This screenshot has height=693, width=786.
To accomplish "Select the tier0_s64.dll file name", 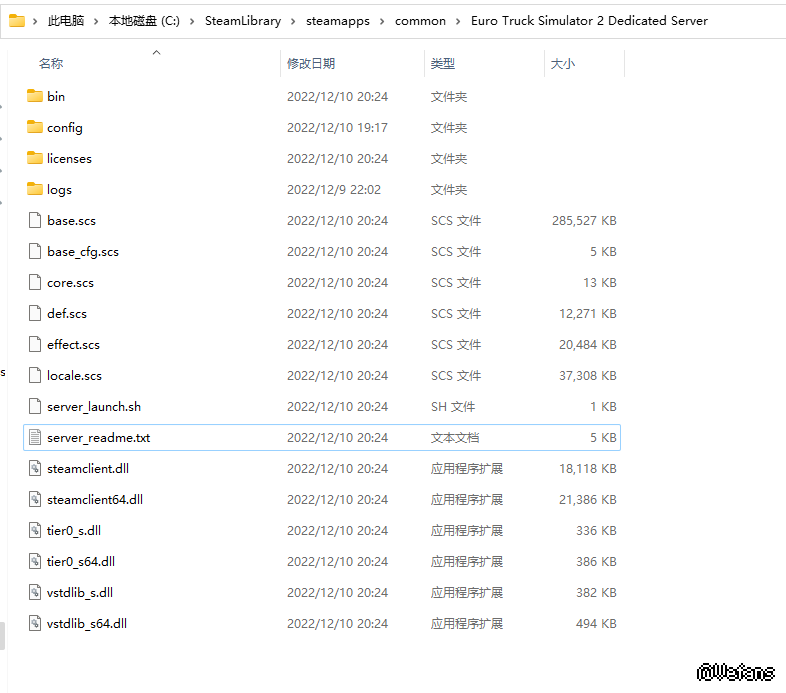I will [x=81, y=562].
